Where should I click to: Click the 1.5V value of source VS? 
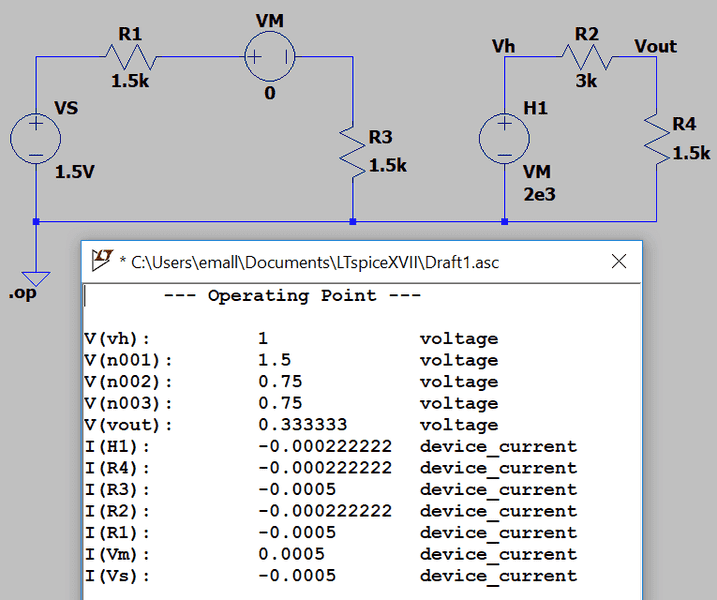coord(75,172)
